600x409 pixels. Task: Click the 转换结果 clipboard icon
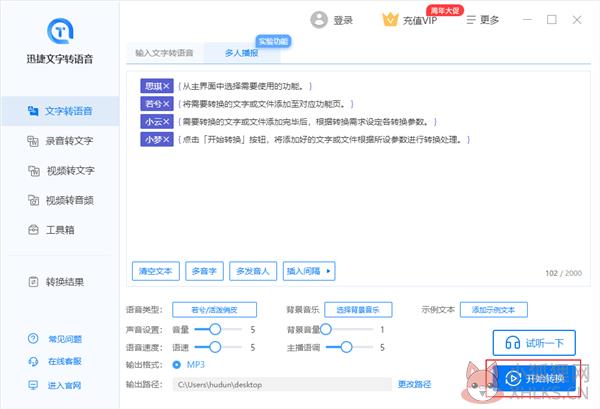(x=33, y=282)
